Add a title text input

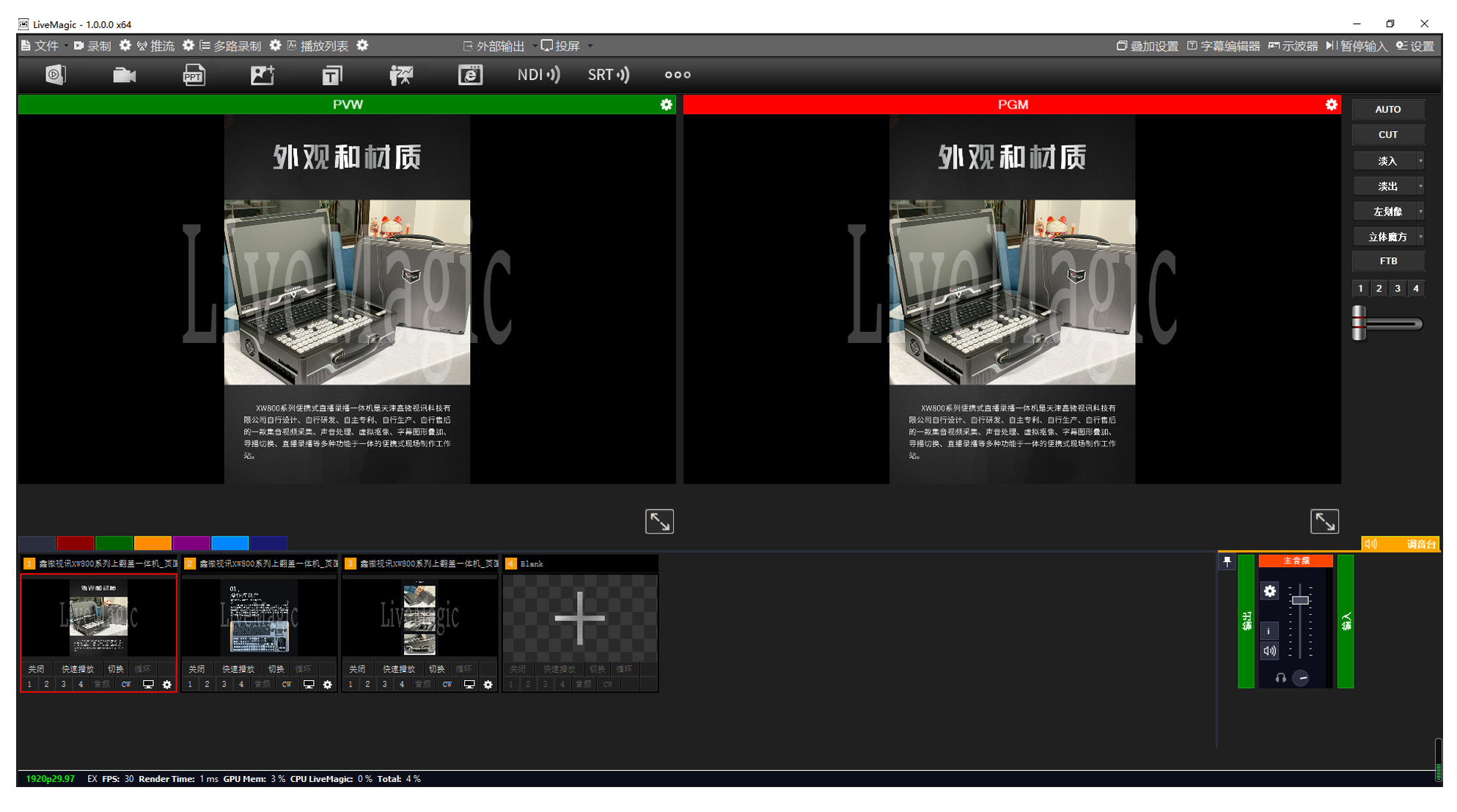pos(331,75)
